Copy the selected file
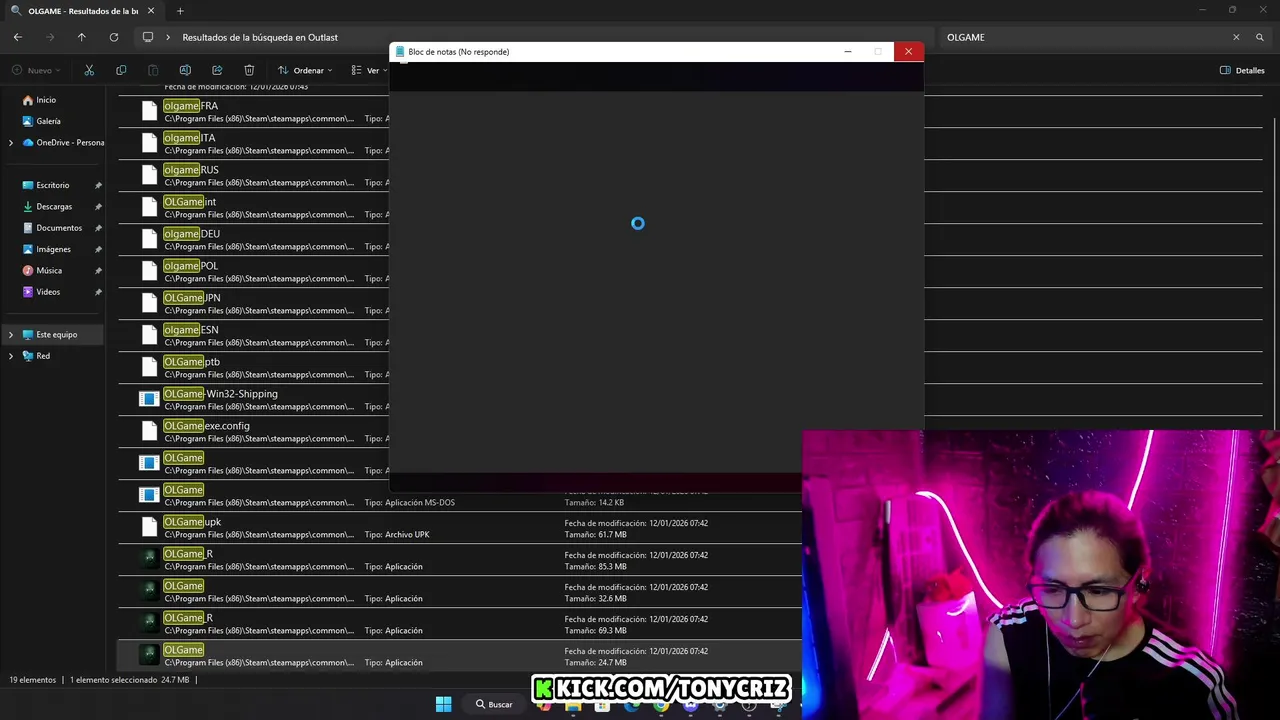Screen dimensions: 1280x720 (x=121, y=70)
